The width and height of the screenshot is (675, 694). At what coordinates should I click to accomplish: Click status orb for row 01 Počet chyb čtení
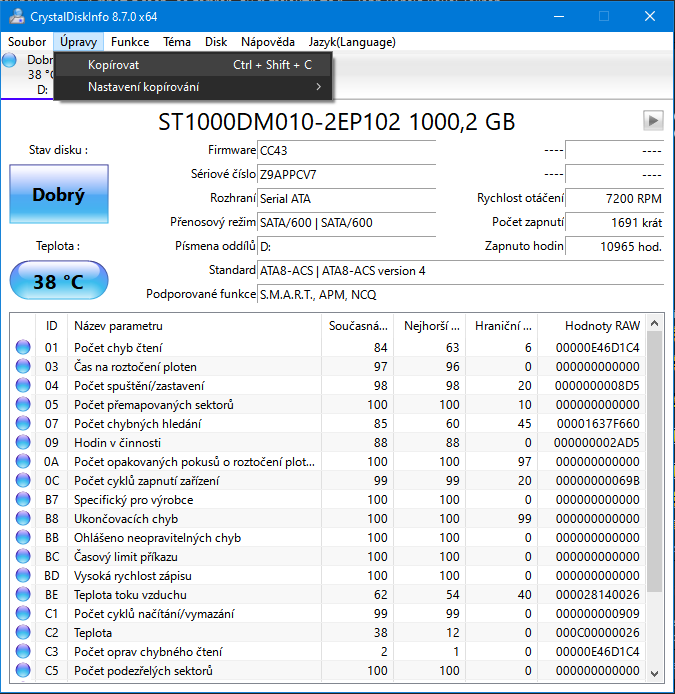pos(23,348)
